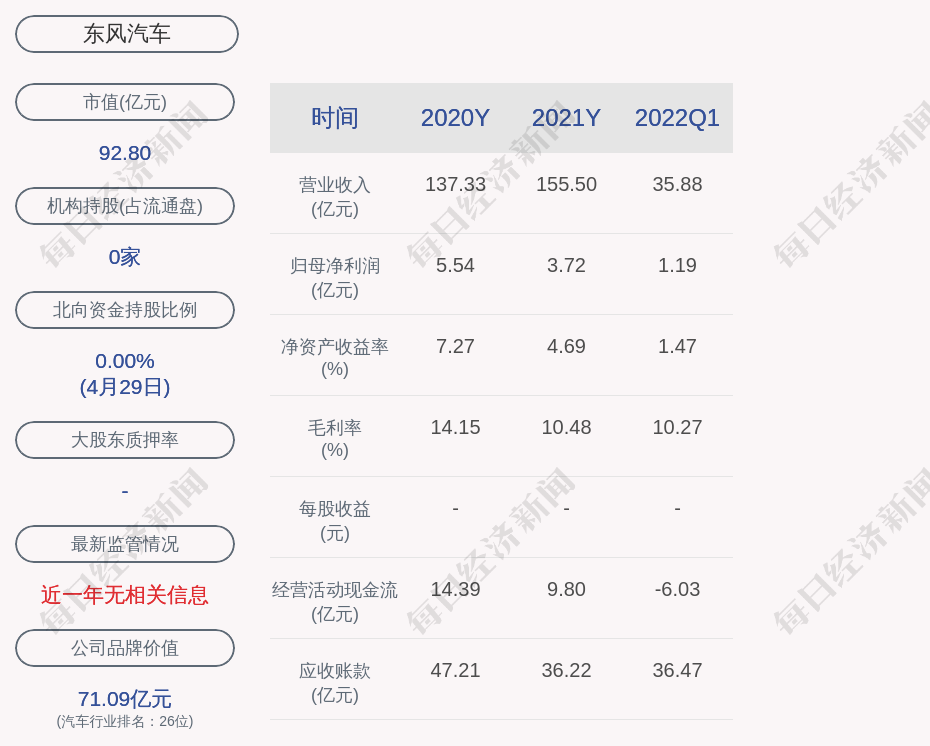Select the 1.47 ROE cell
This screenshot has width=930, height=746.
677,346
